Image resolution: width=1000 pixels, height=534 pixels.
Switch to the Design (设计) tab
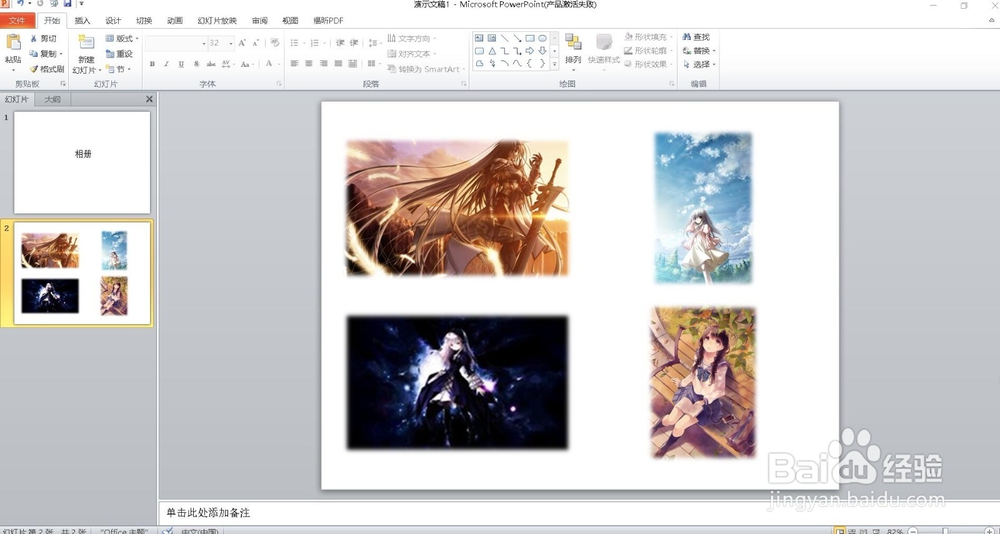[x=113, y=20]
